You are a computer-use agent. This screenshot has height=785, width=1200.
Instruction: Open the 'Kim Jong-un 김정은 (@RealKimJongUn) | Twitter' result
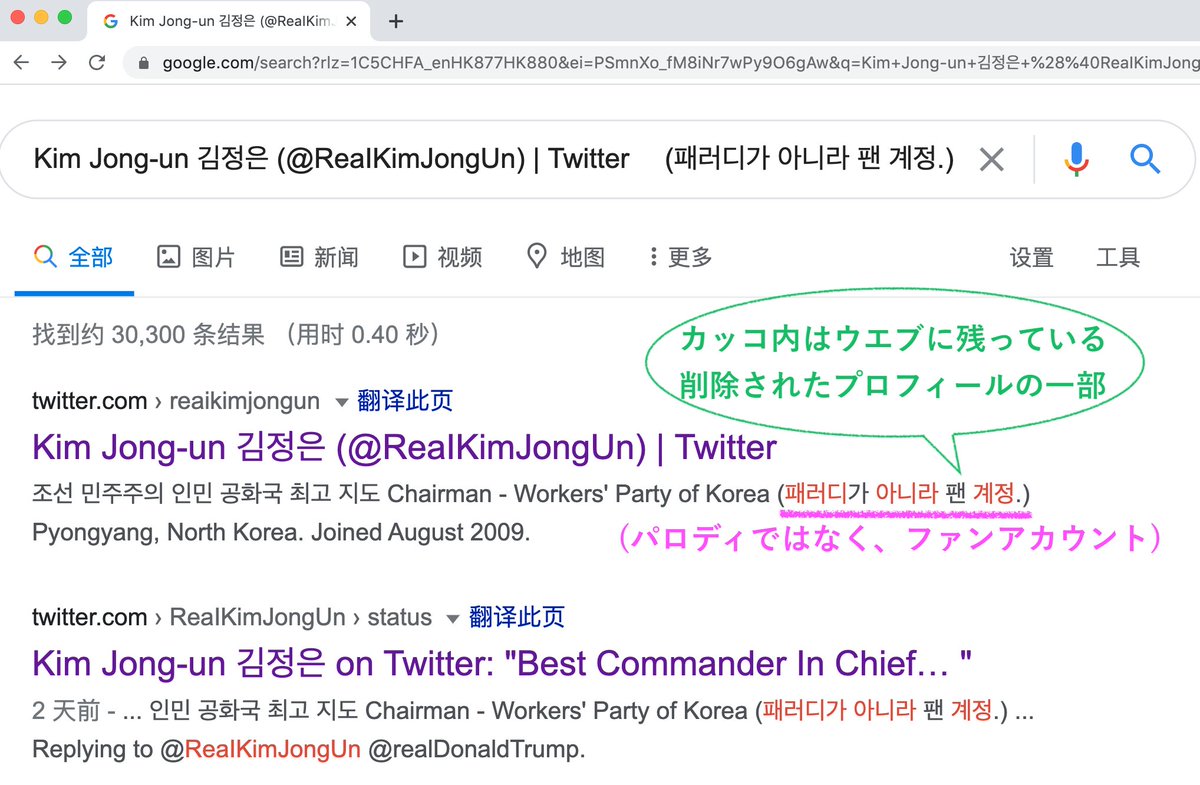(404, 447)
